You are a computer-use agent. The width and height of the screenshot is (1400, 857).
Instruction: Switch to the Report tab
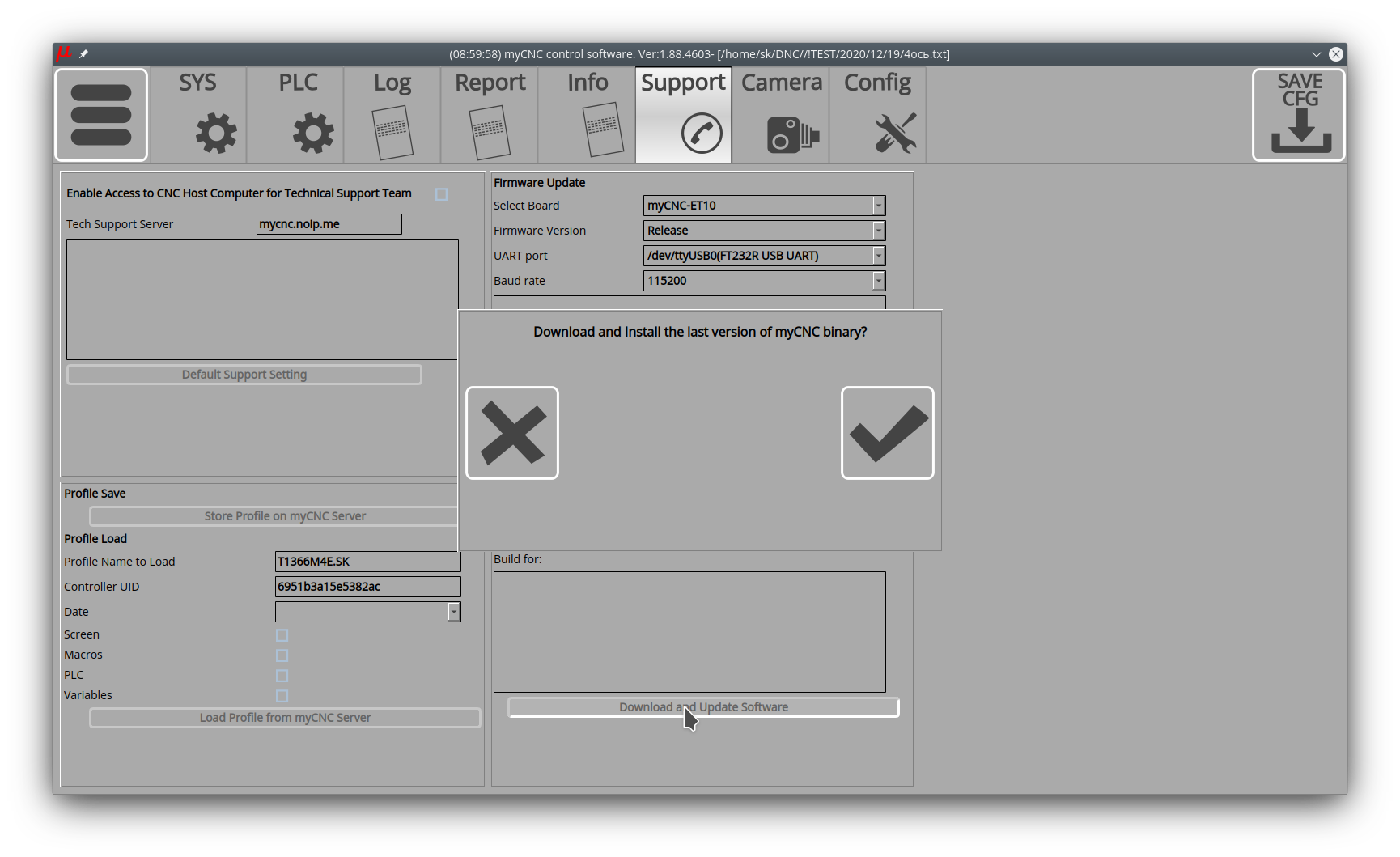(490, 115)
